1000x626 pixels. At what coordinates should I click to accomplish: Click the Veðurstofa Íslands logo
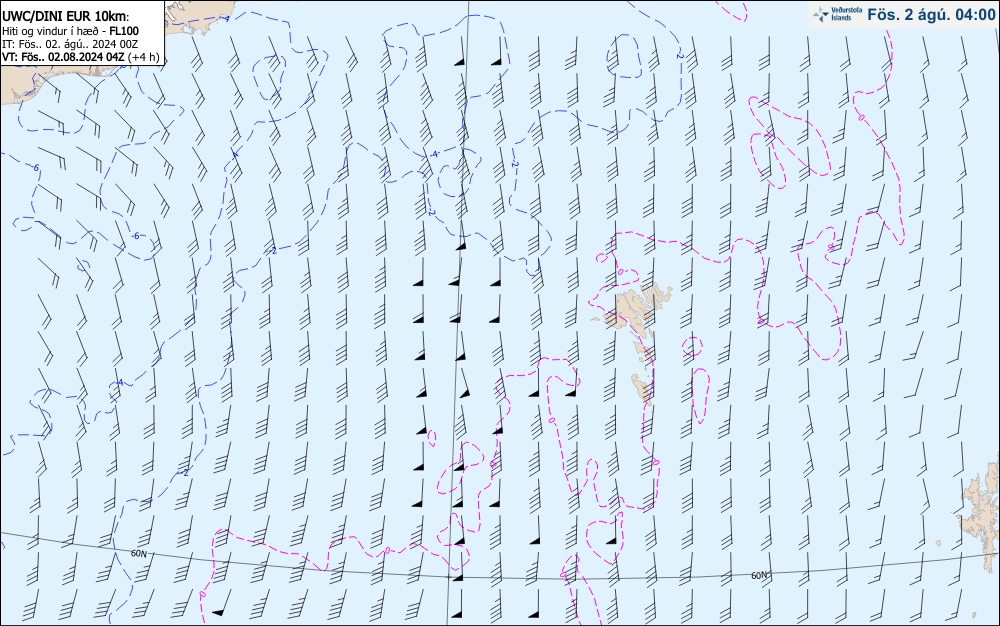pyautogui.click(x=838, y=14)
